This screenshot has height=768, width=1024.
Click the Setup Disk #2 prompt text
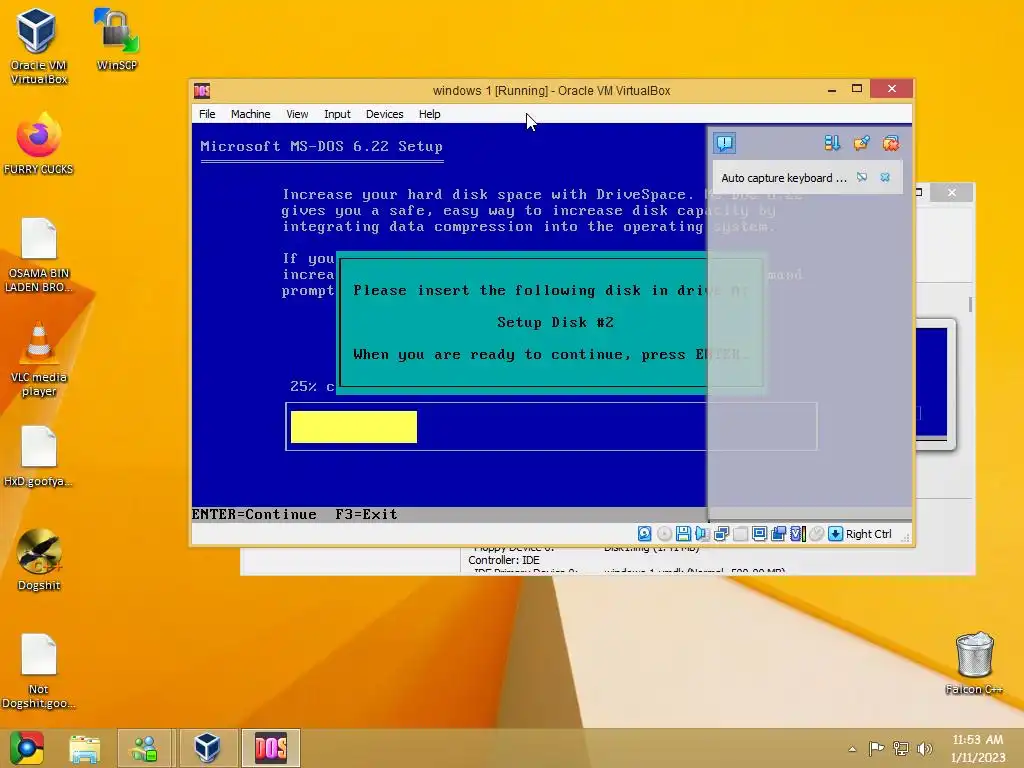555,322
